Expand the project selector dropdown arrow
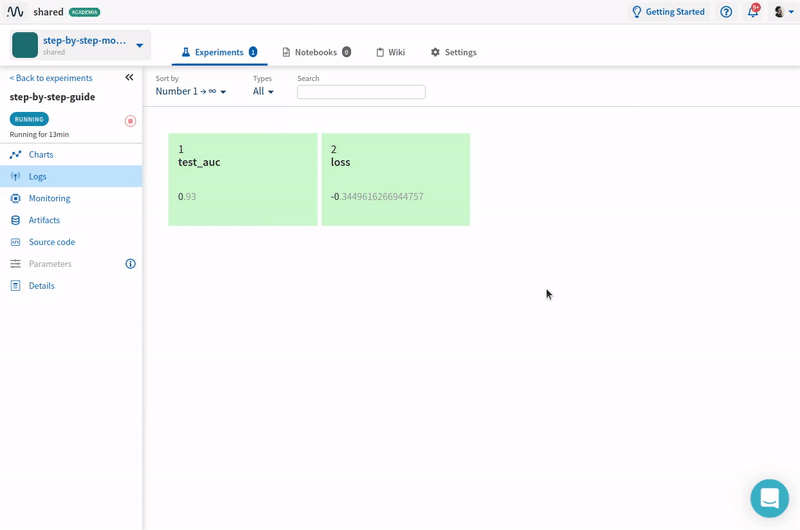The height and width of the screenshot is (530, 800). click(139, 45)
